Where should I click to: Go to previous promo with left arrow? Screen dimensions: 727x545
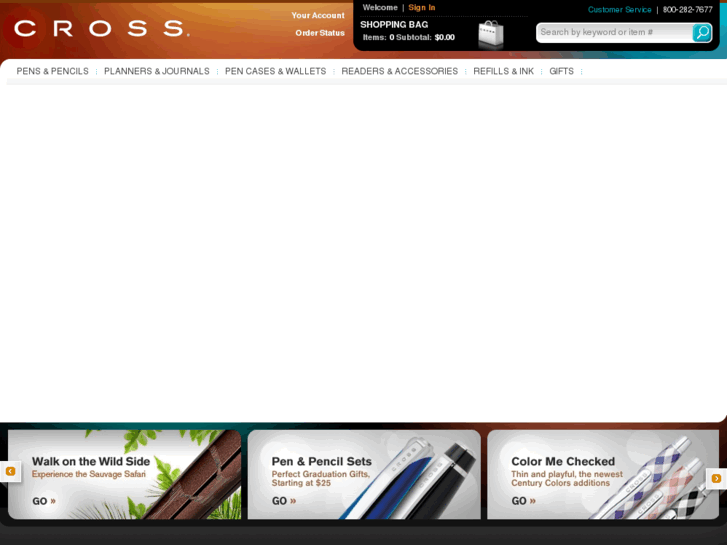(x=10, y=471)
